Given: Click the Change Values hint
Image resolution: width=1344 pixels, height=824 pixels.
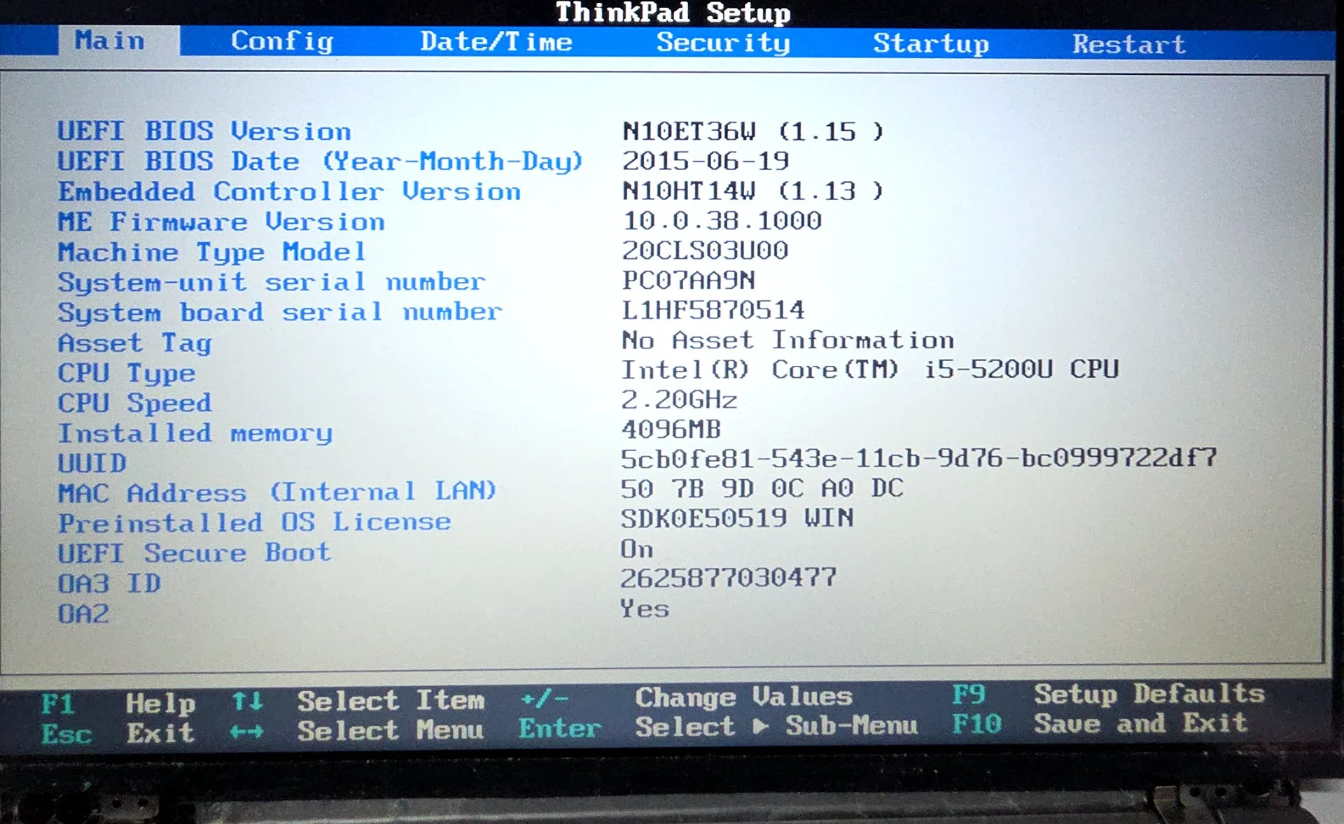Looking at the screenshot, I should [x=687, y=697].
